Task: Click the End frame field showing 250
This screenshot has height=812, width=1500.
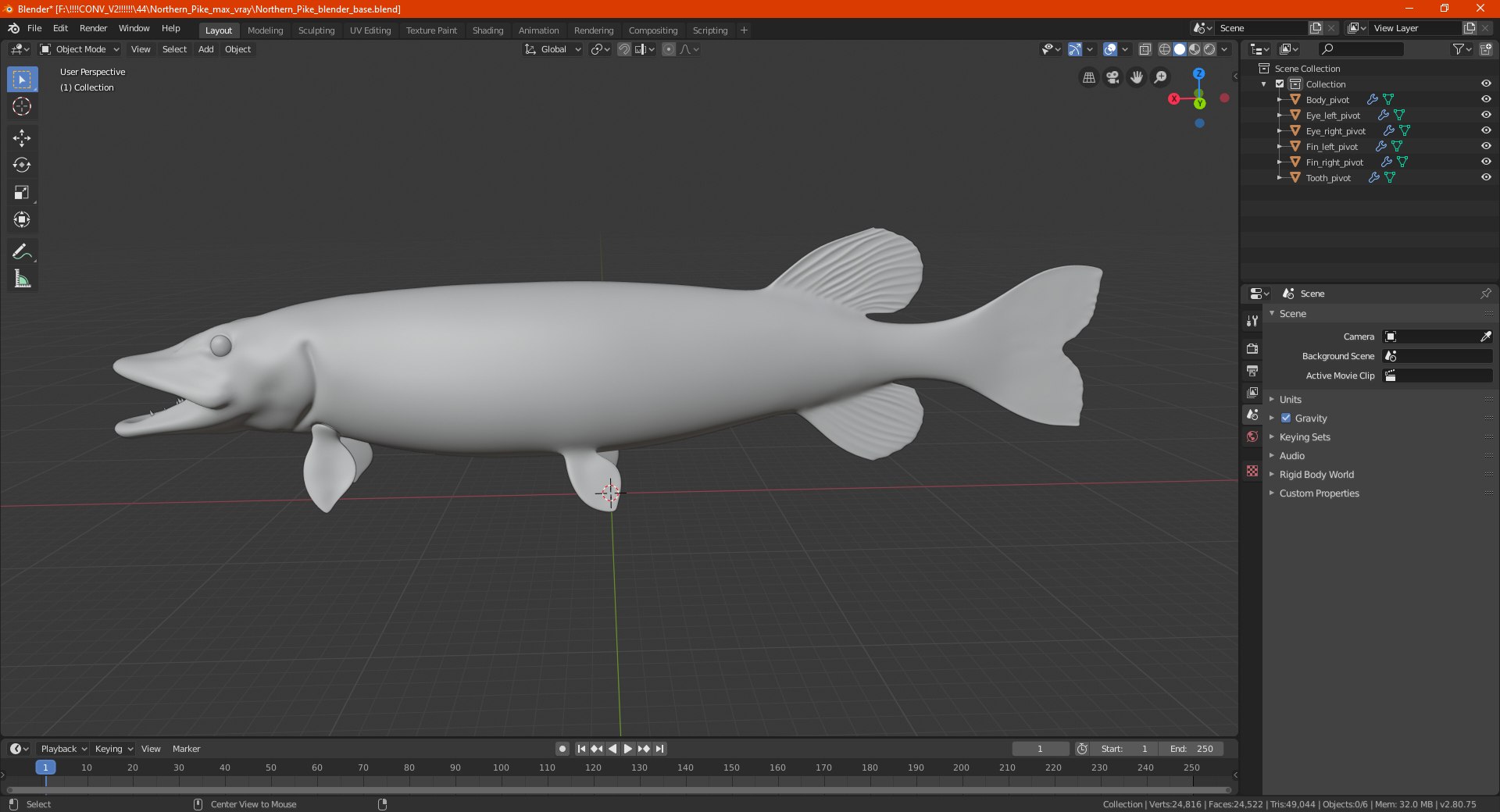Action: click(x=1191, y=749)
